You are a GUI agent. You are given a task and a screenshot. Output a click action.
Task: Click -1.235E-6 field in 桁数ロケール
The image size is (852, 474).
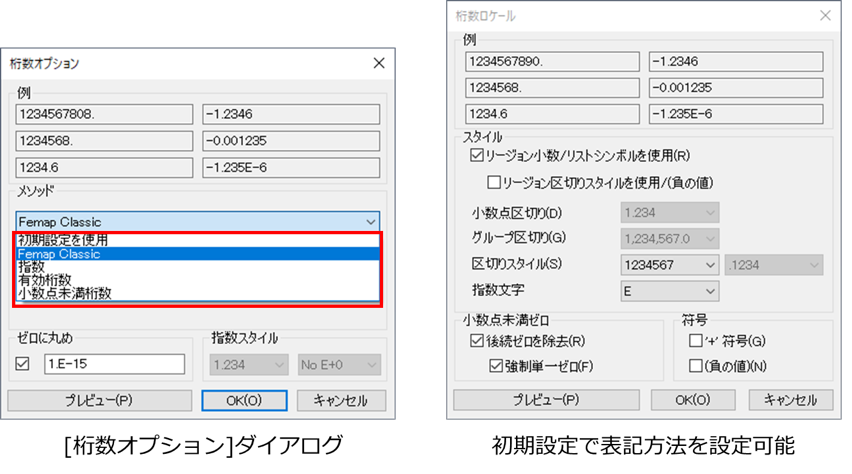(x=736, y=114)
